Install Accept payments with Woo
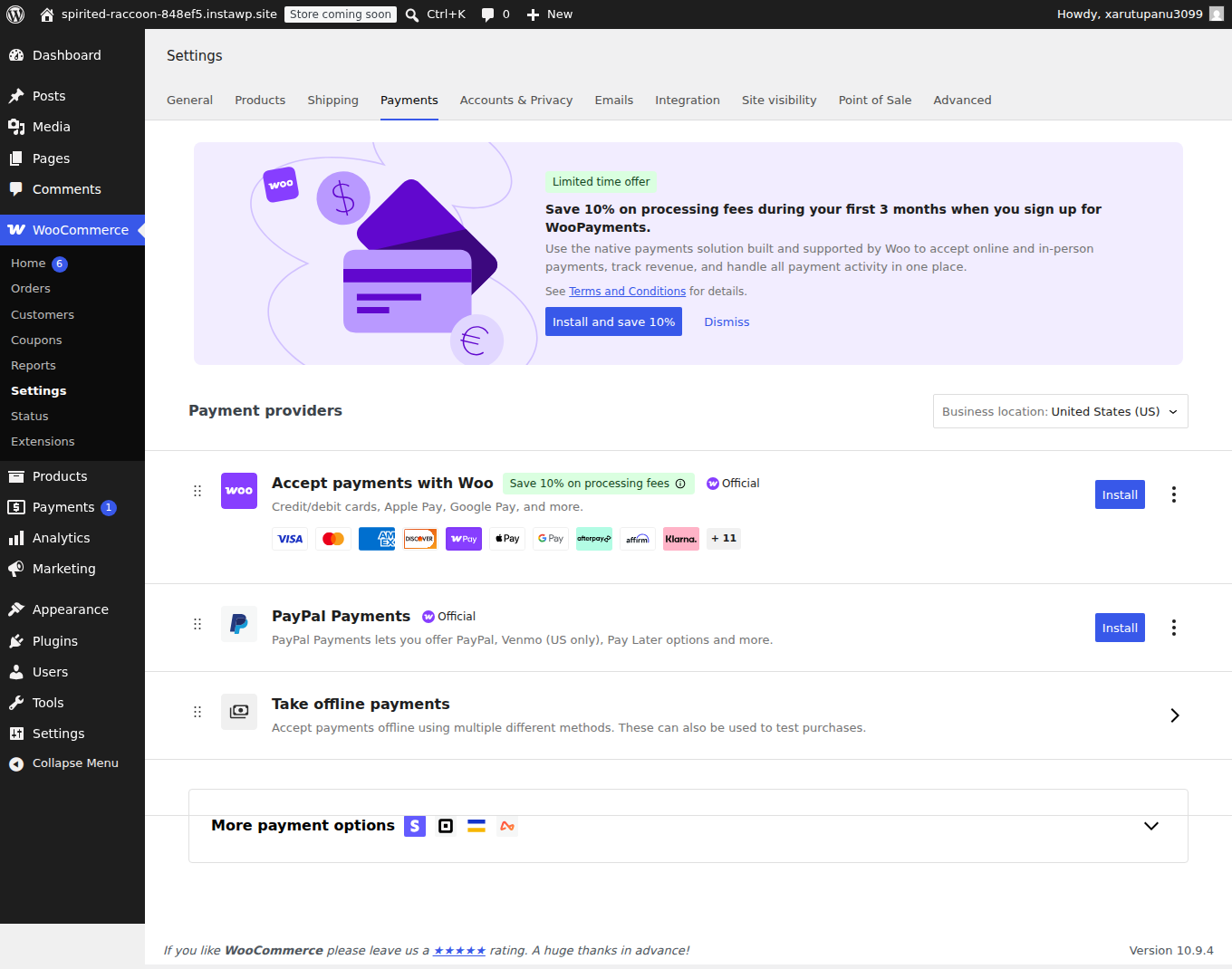 [1120, 494]
